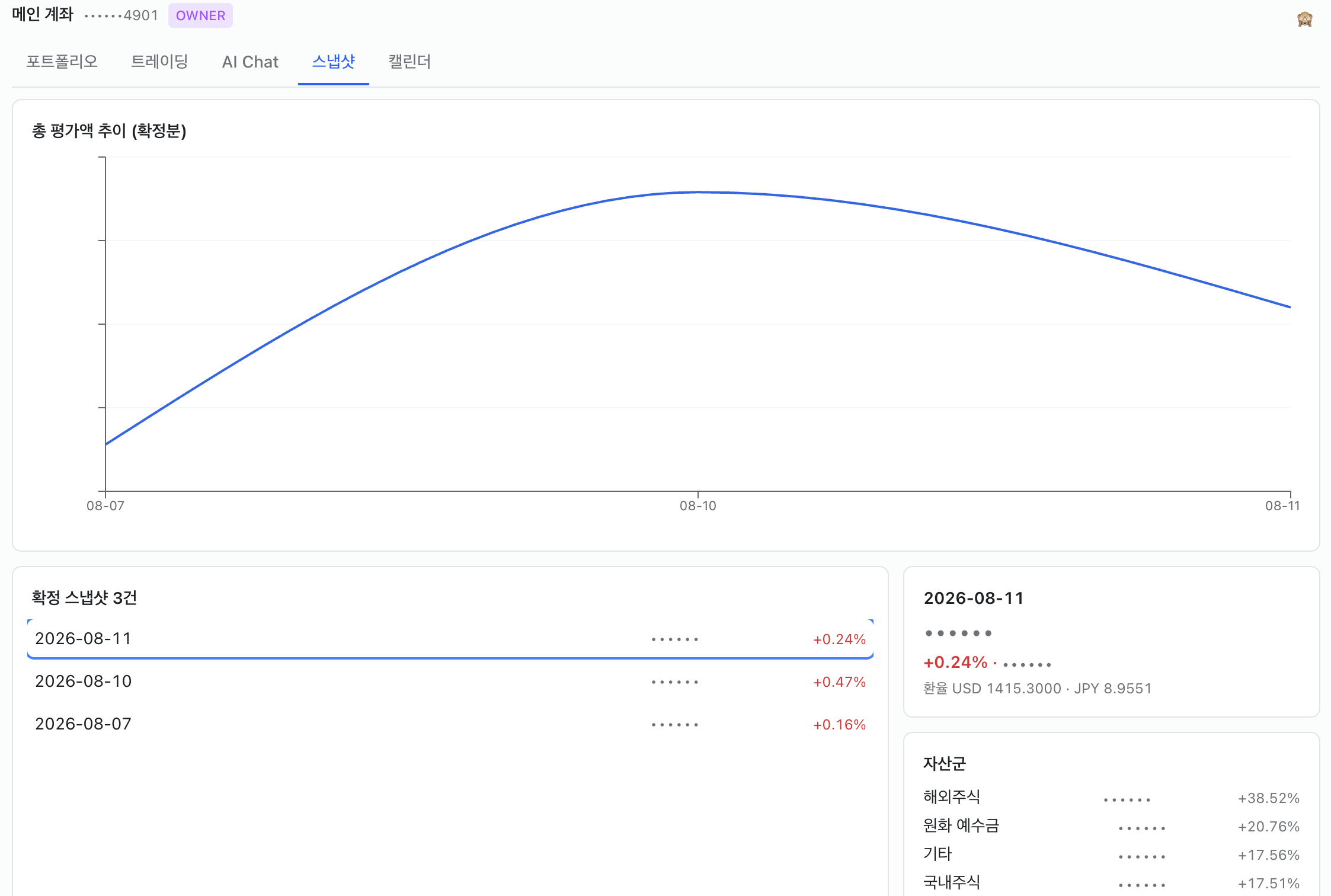Click the 해외주식 asset class row

point(1111,798)
